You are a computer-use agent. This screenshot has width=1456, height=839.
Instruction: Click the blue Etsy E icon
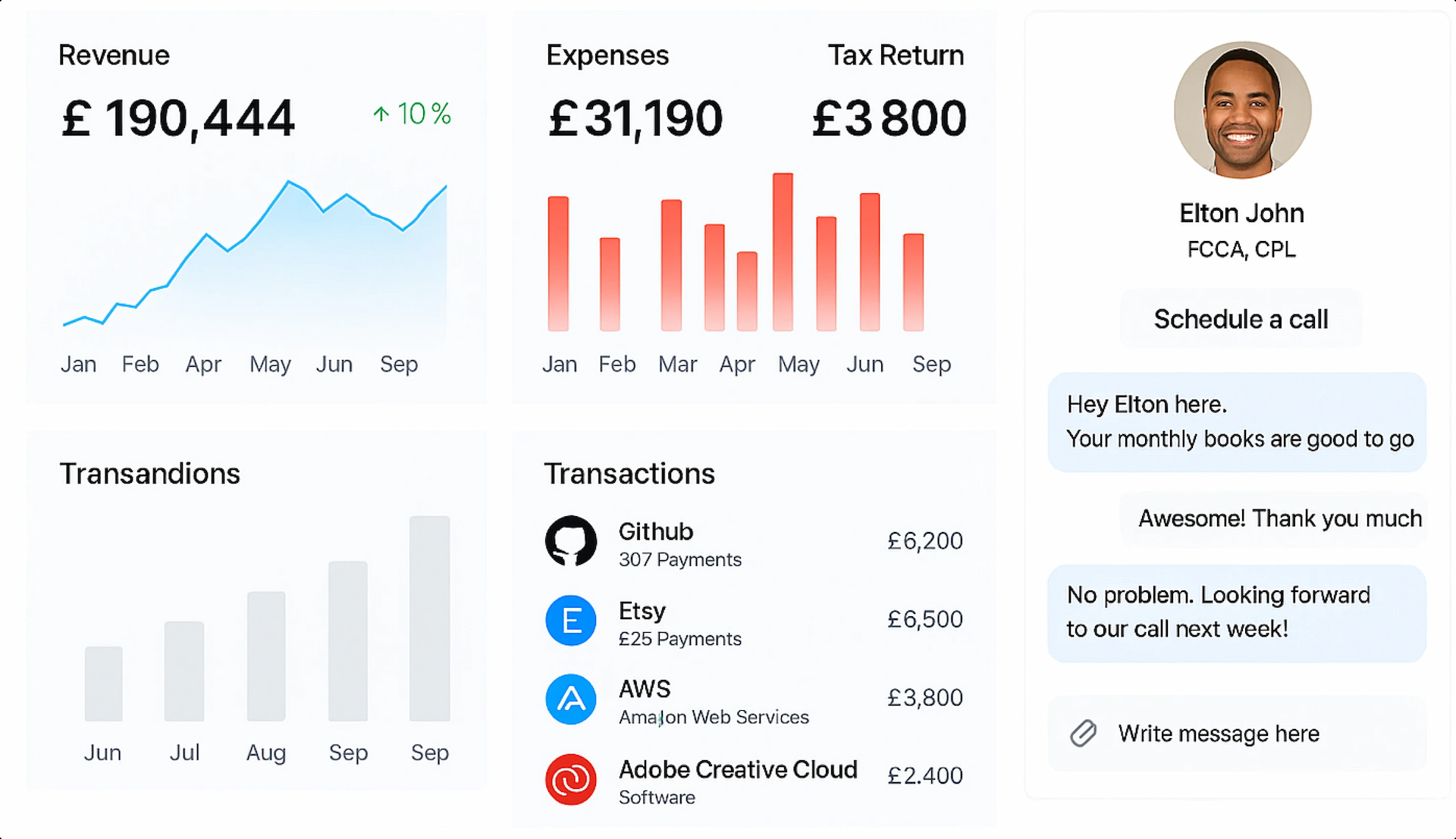pyautogui.click(x=571, y=620)
